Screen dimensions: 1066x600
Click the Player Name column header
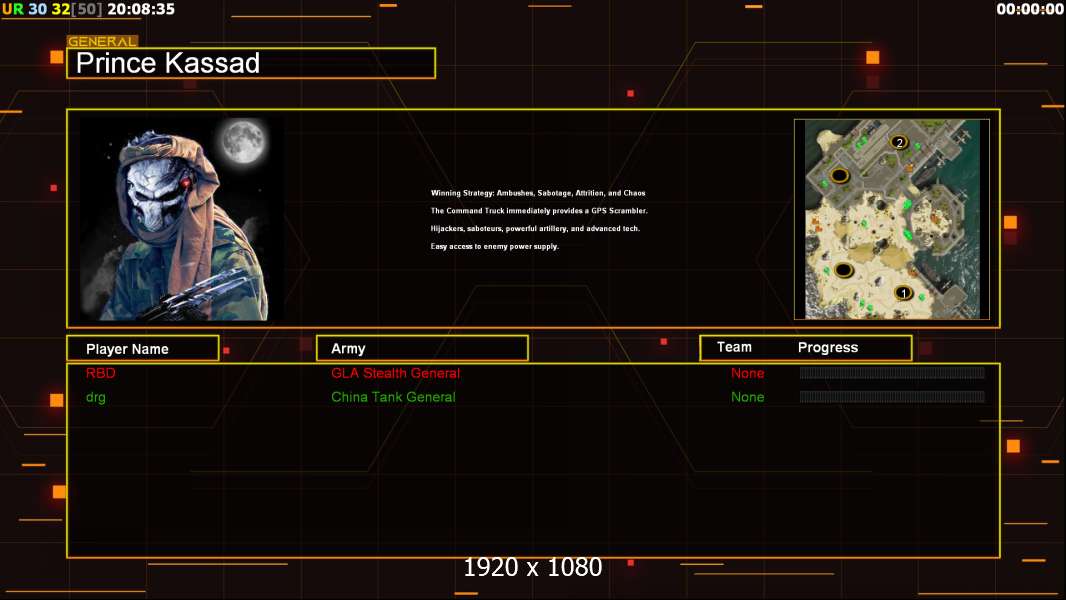point(143,349)
